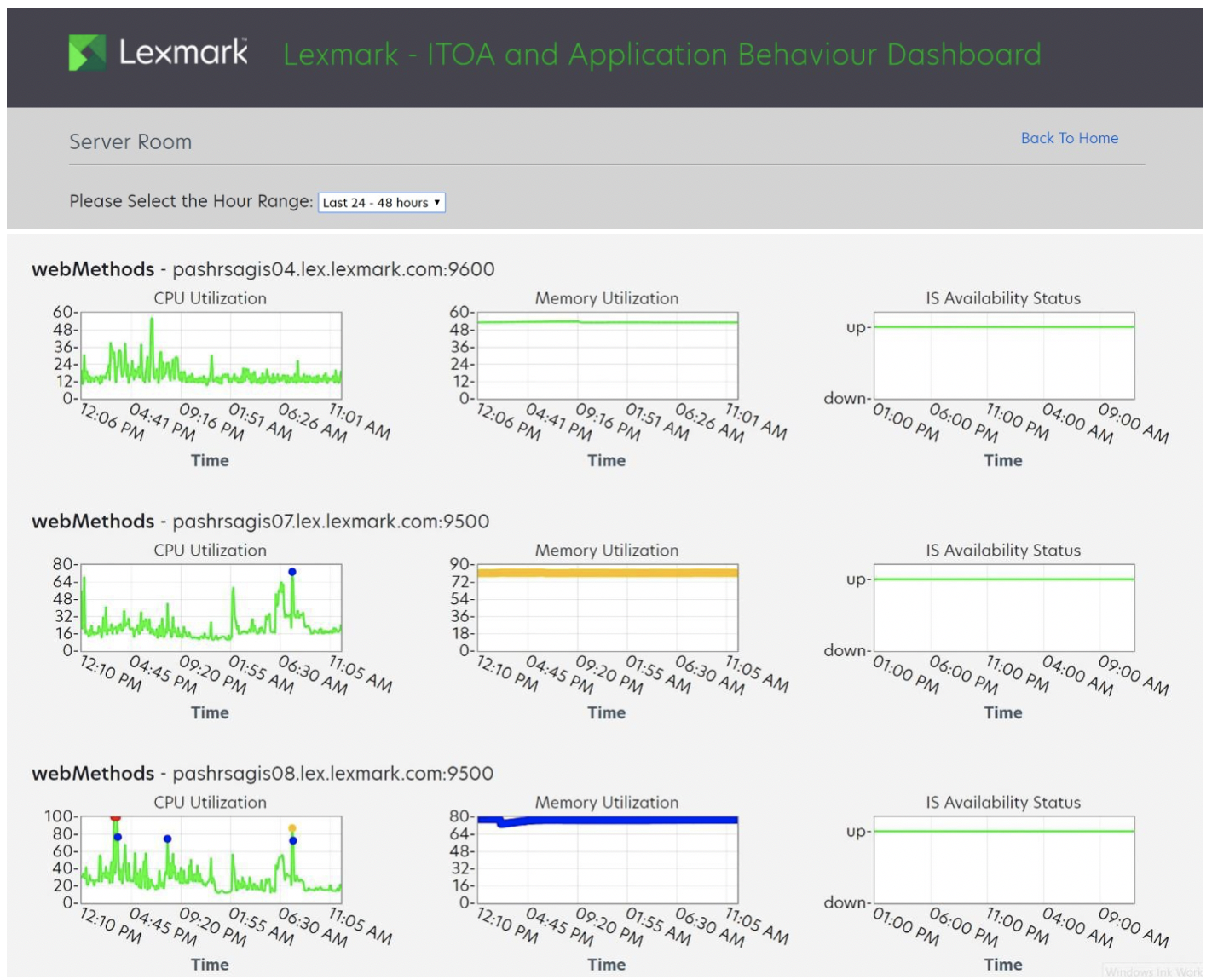The width and height of the screenshot is (1212, 980).
Task: Click the pashrsagis04 Memory Utilization chart
Action: 607,355
